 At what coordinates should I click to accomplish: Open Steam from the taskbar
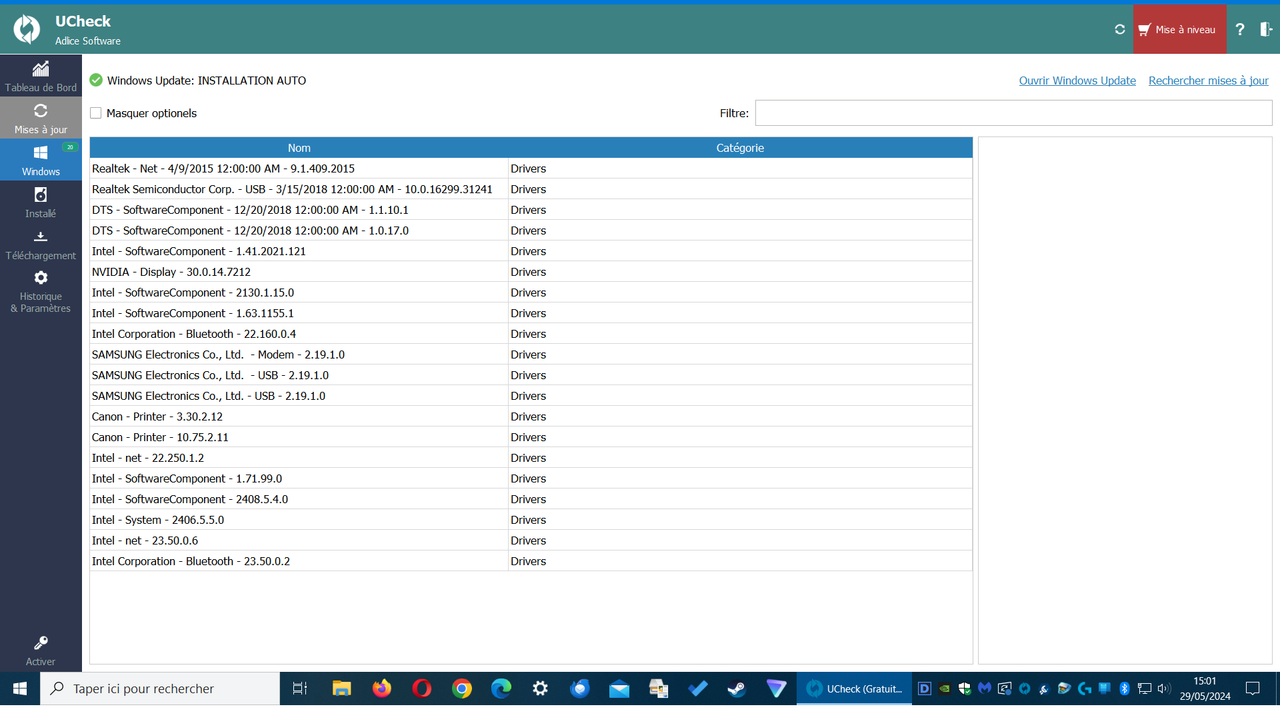(737, 689)
